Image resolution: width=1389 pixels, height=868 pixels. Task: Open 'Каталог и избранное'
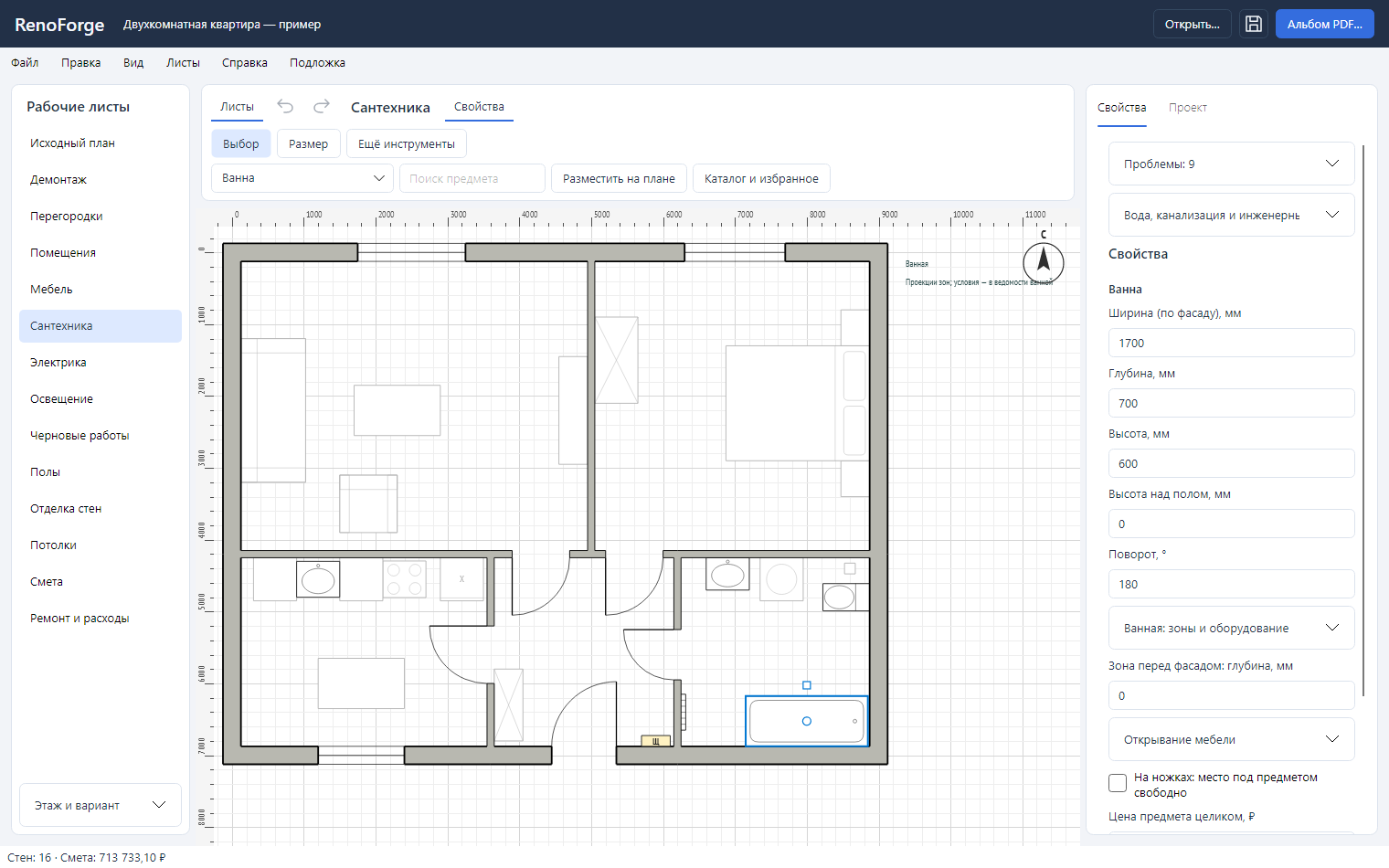(x=761, y=178)
